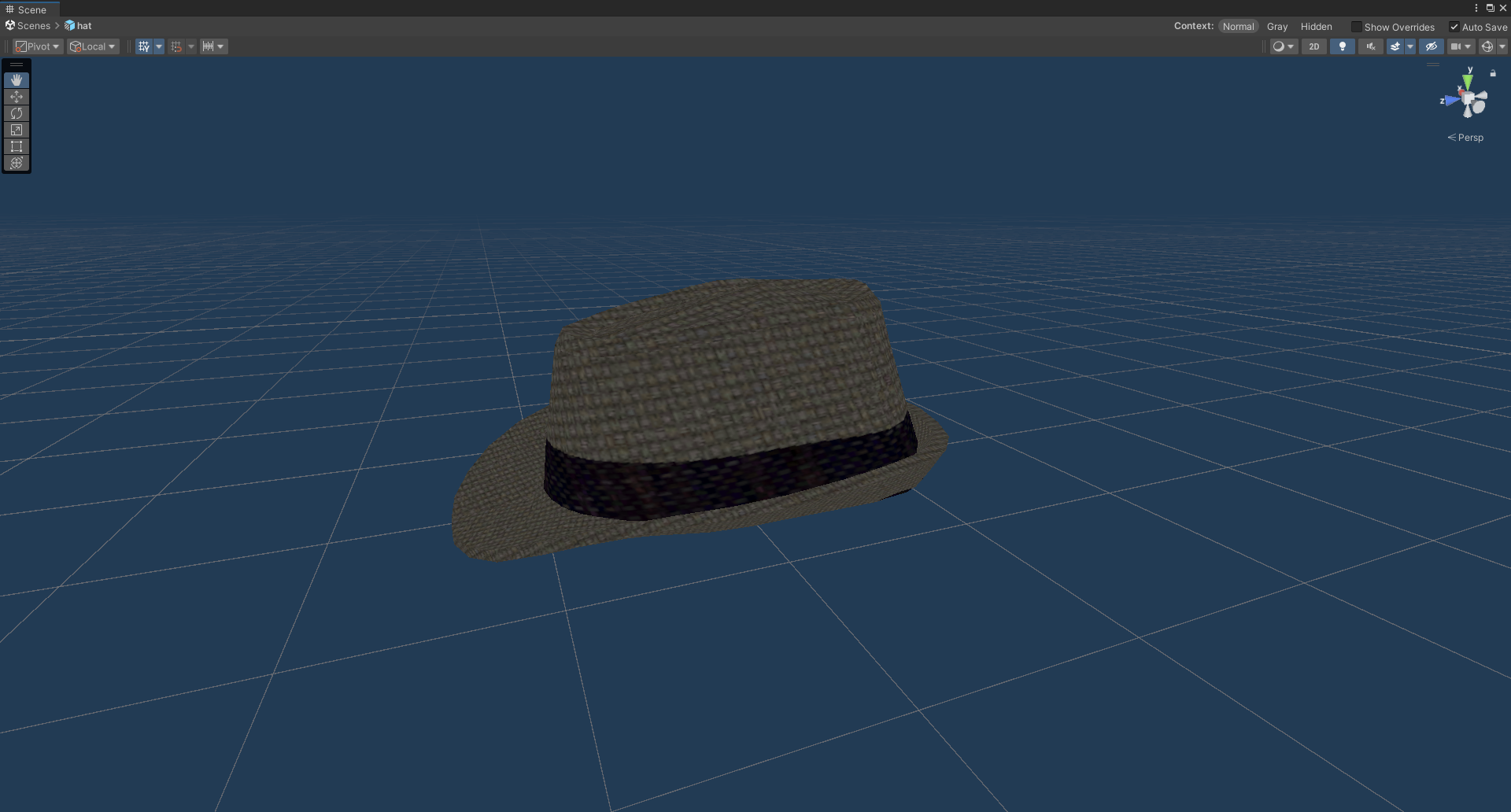Toggle scene visibility with the crossed-eye icon
The width and height of the screenshot is (1511, 812).
click(1432, 46)
